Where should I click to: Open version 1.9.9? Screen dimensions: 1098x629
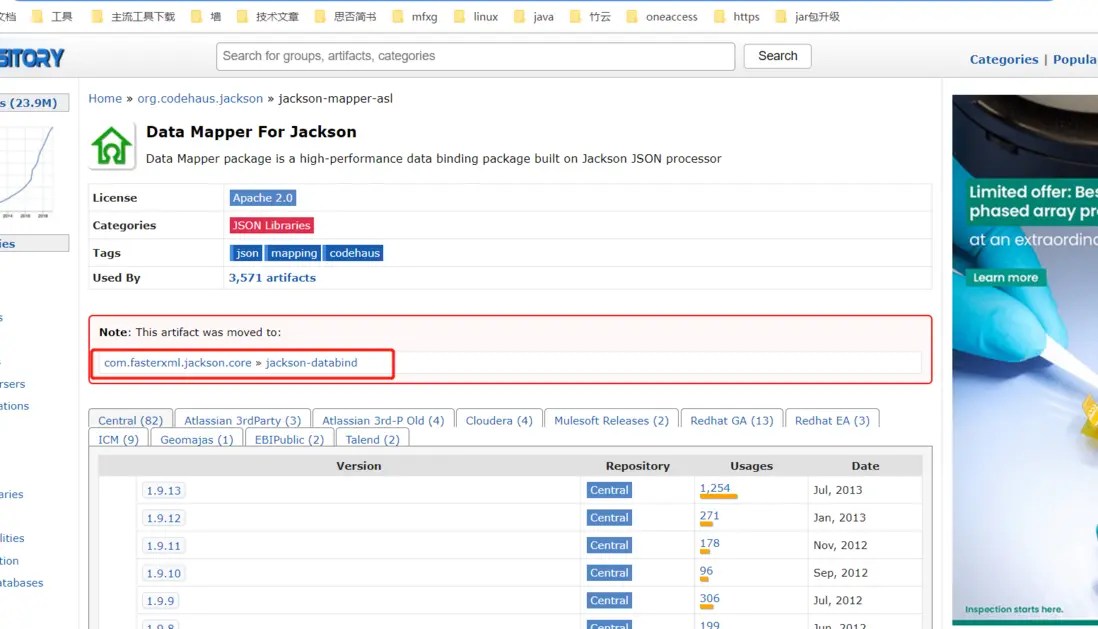click(160, 601)
